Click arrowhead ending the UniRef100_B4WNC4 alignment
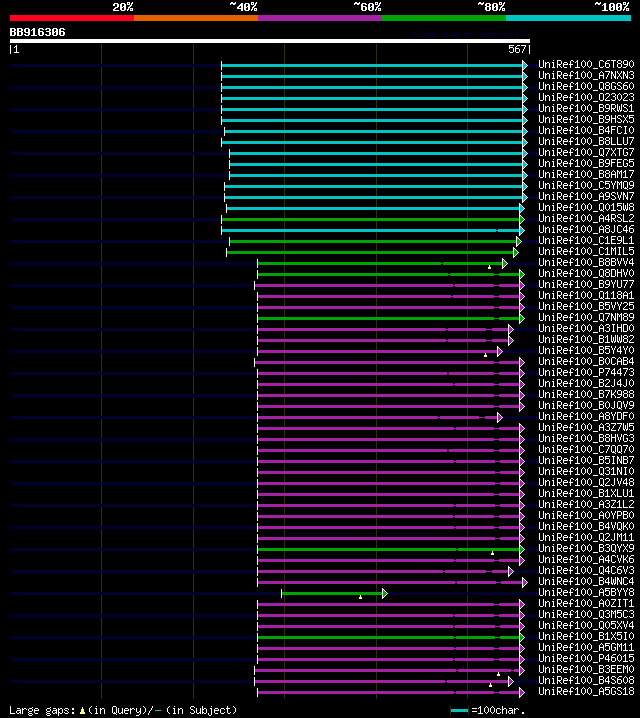The image size is (640, 718). [x=525, y=582]
